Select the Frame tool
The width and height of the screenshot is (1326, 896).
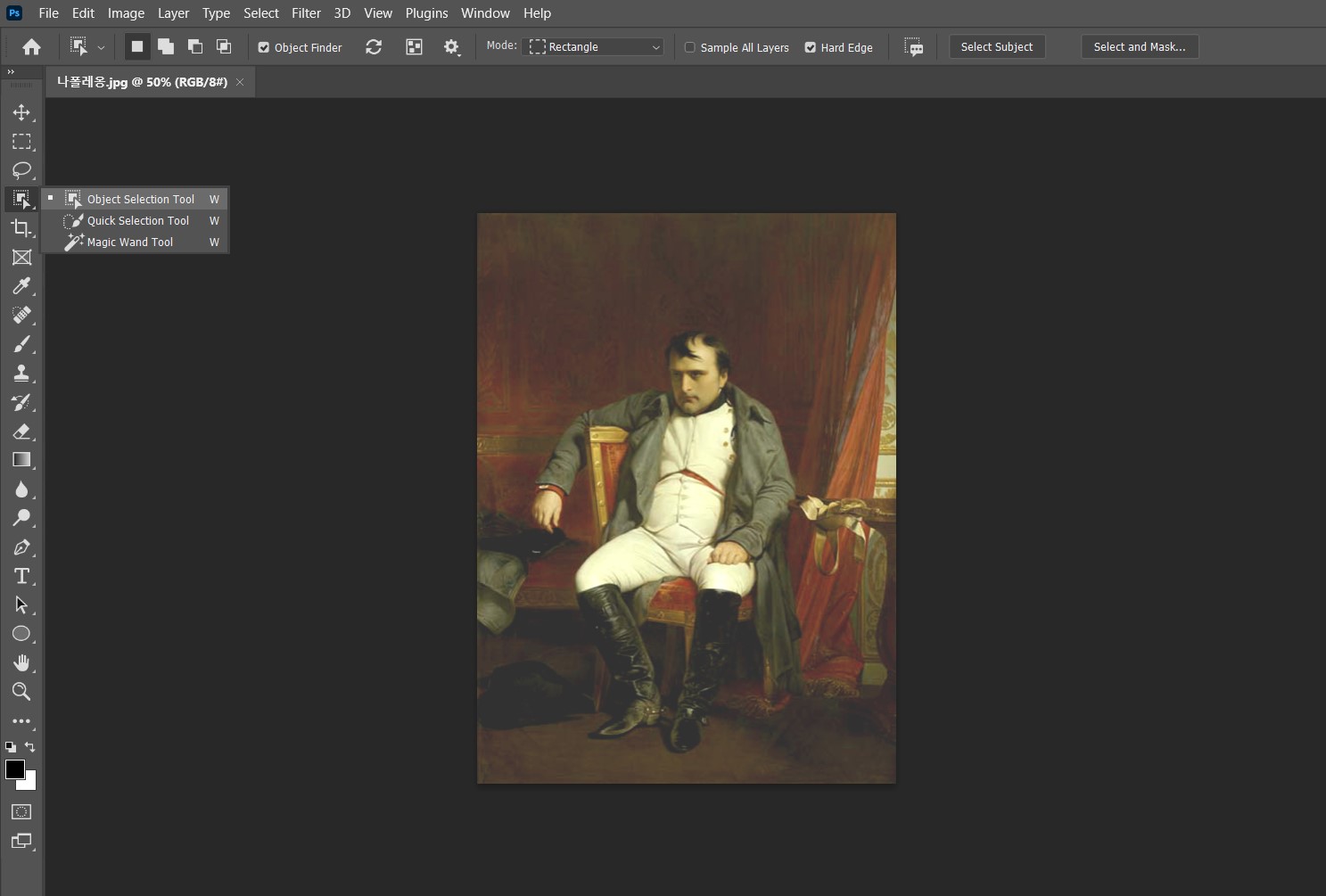[x=21, y=258]
